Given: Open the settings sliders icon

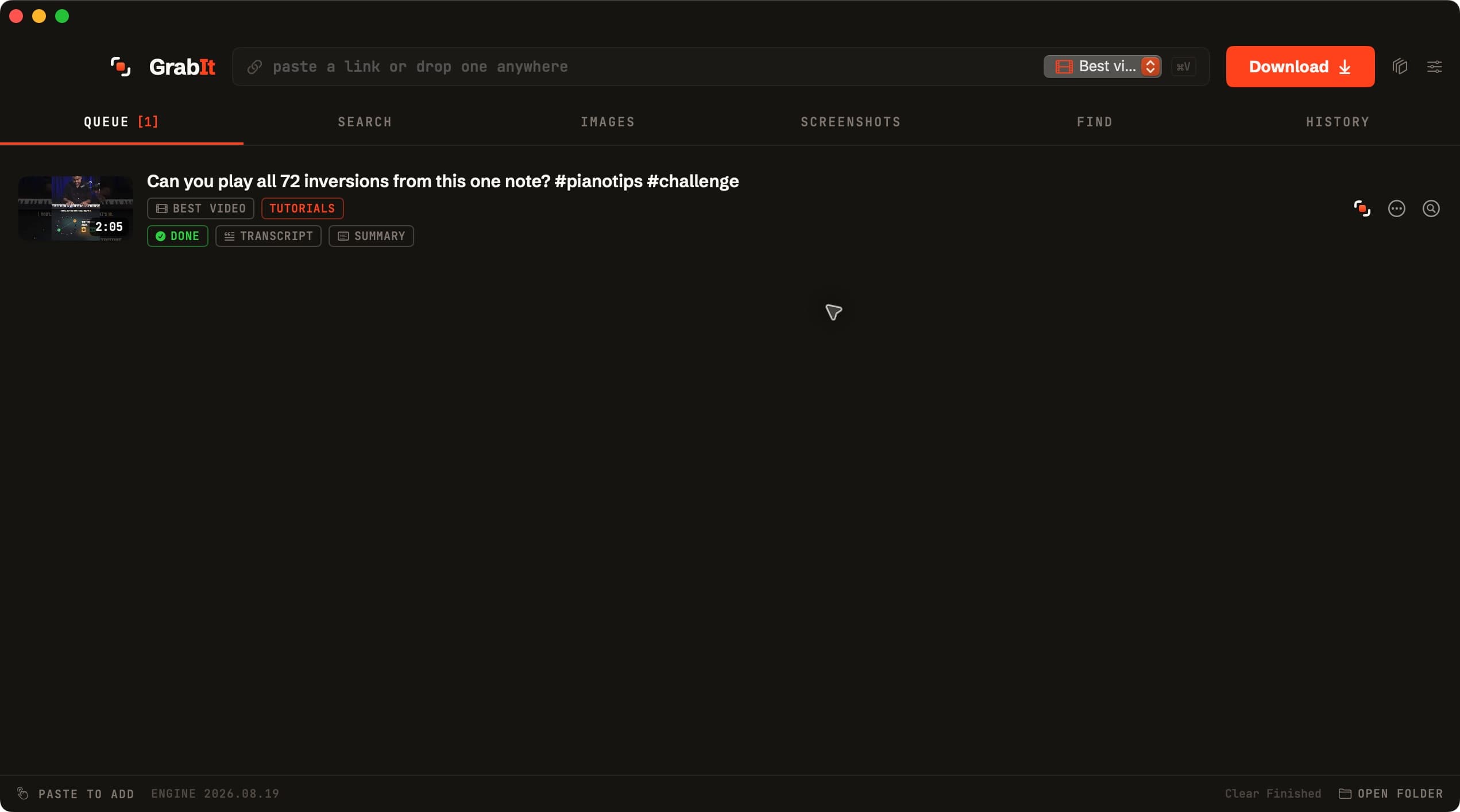Looking at the screenshot, I should click(1434, 67).
